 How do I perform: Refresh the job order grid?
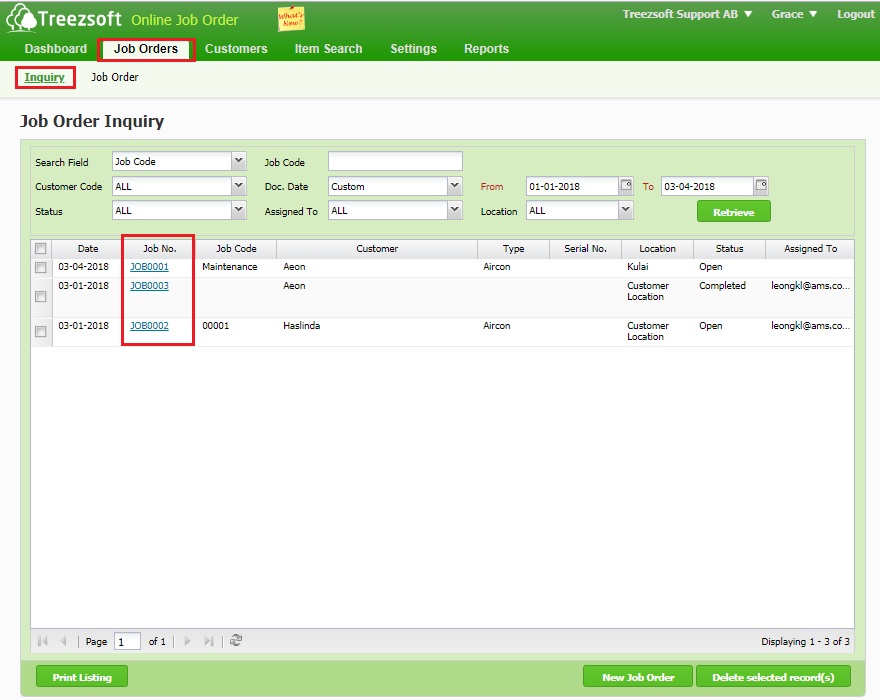pos(236,640)
